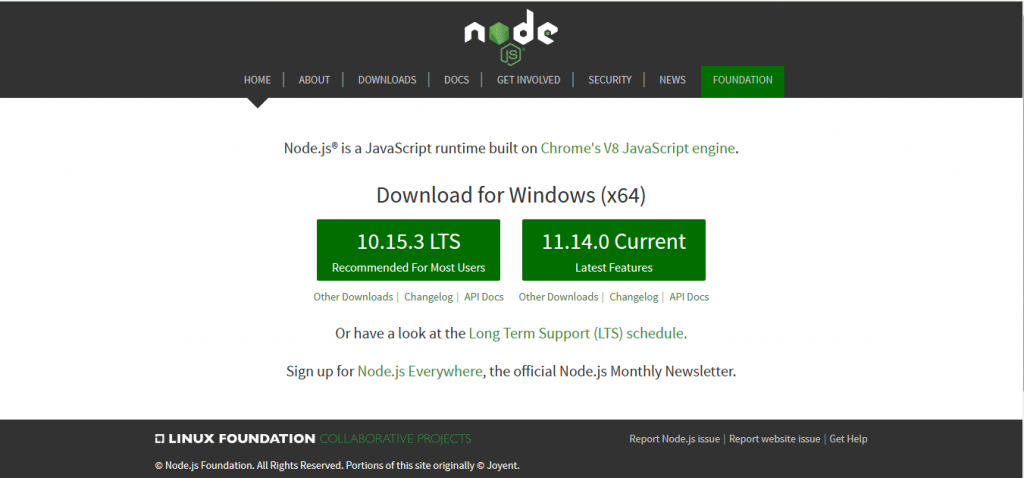Click Report Node.js issue link

pos(675,439)
